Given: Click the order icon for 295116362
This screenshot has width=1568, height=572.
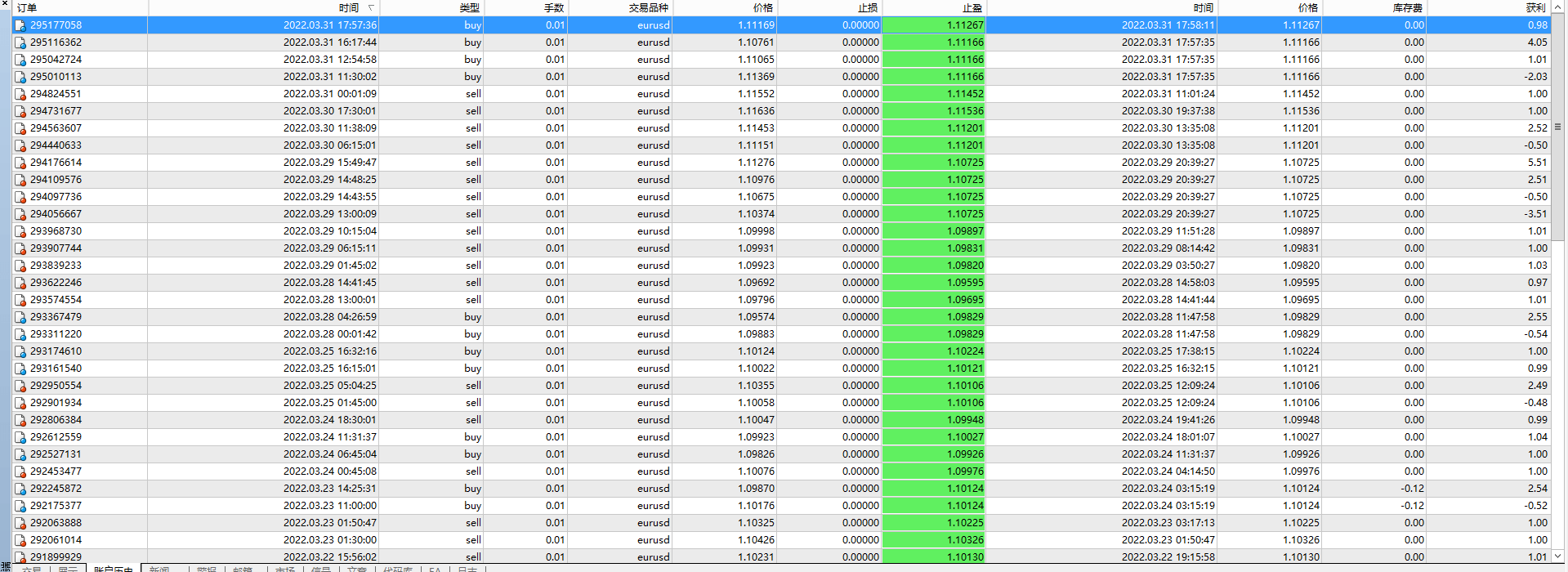Looking at the screenshot, I should [20, 42].
